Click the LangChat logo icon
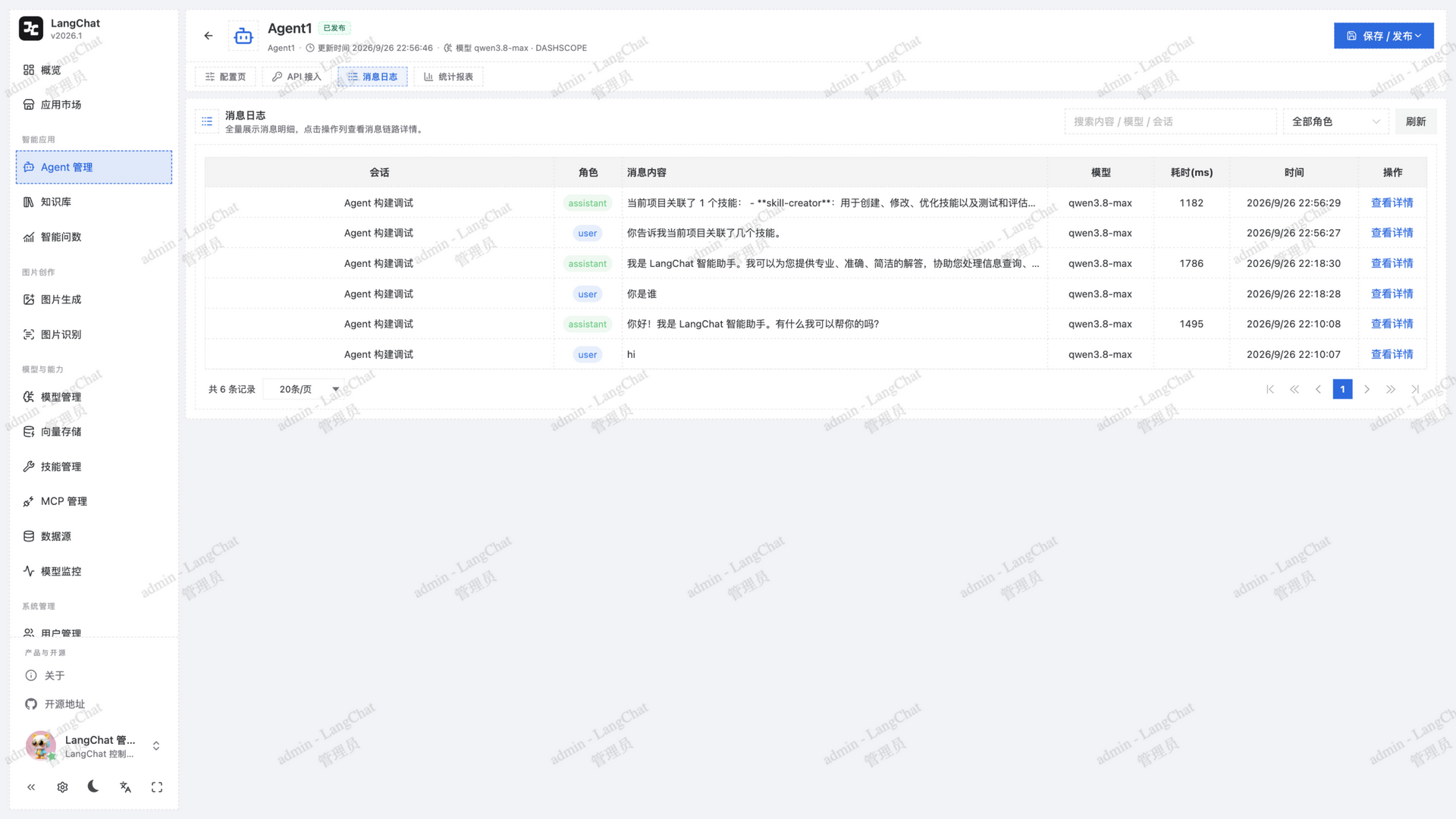Image resolution: width=1456 pixels, height=819 pixels. pyautogui.click(x=31, y=29)
